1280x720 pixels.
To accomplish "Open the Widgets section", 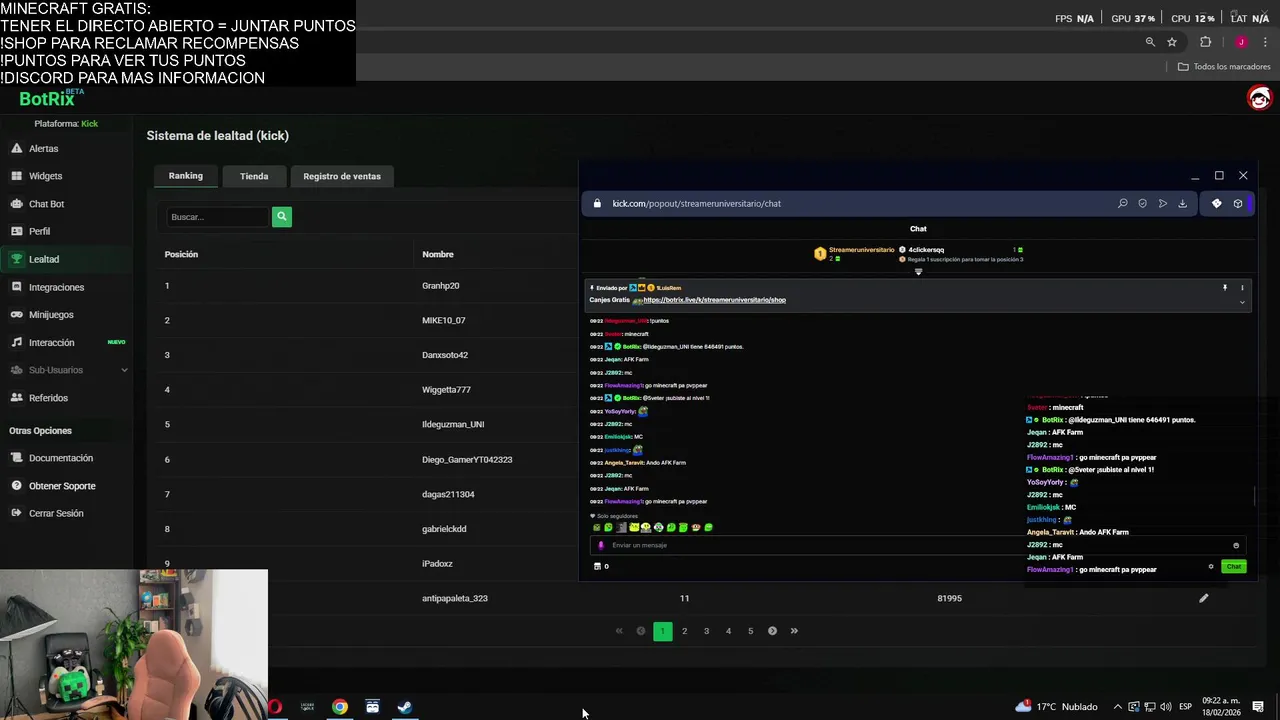I will pos(45,176).
